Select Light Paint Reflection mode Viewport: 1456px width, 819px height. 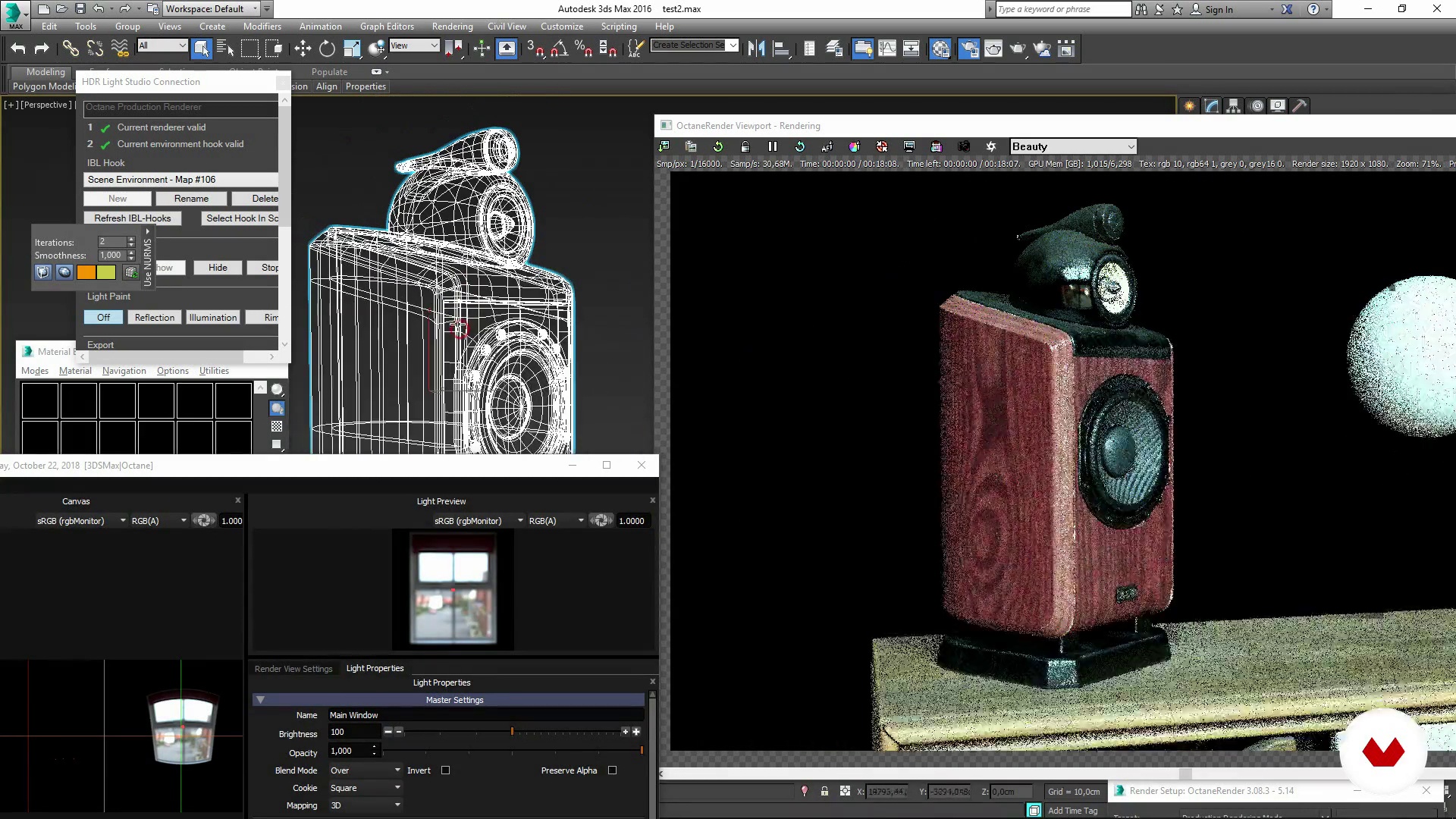pyautogui.click(x=155, y=318)
